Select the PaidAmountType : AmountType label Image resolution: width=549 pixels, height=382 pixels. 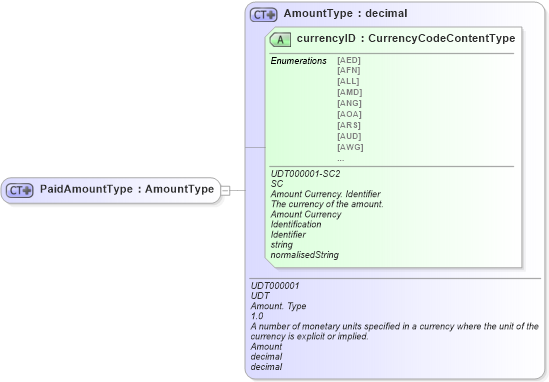click(x=127, y=189)
